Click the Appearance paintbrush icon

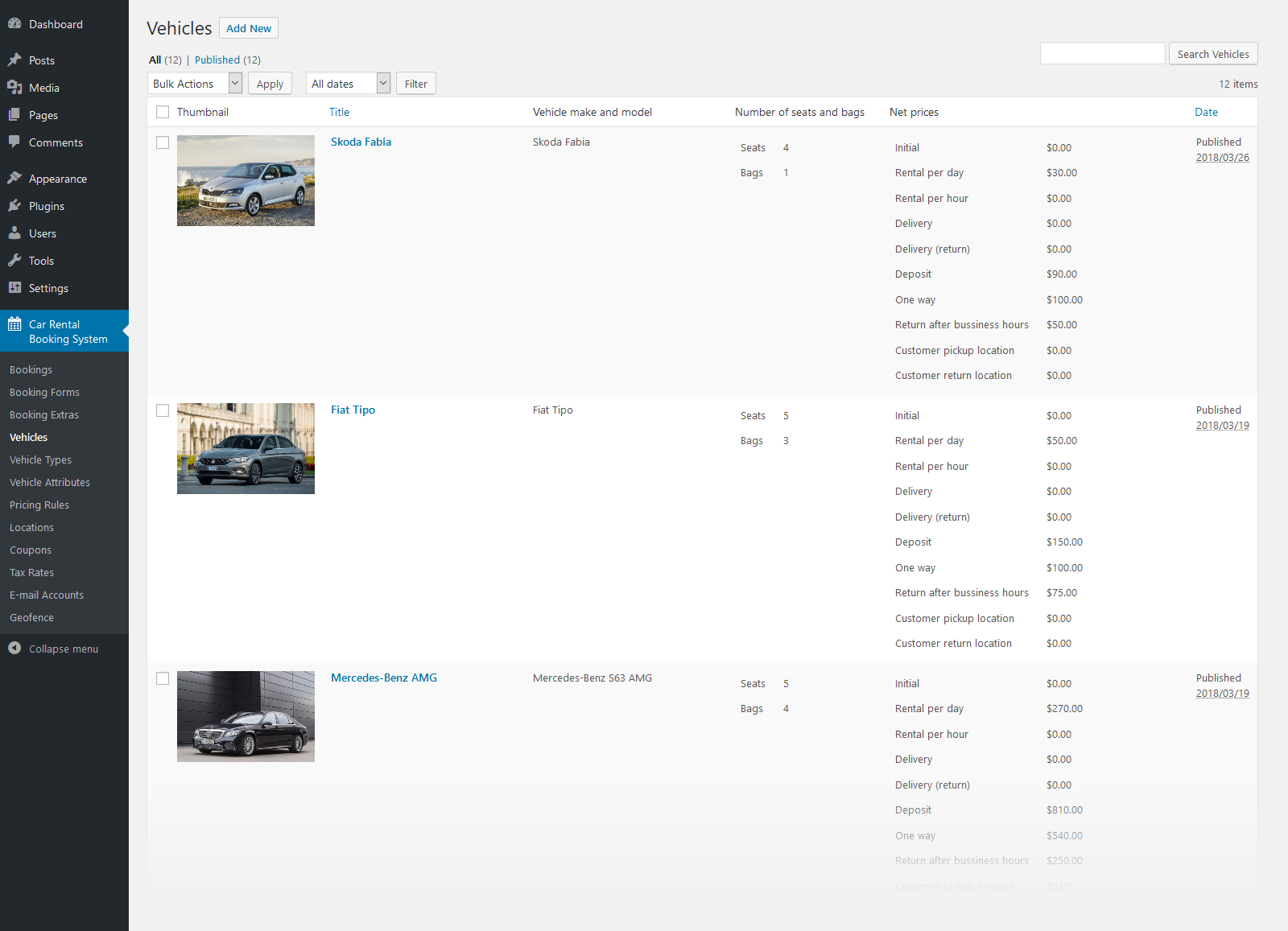pos(14,179)
